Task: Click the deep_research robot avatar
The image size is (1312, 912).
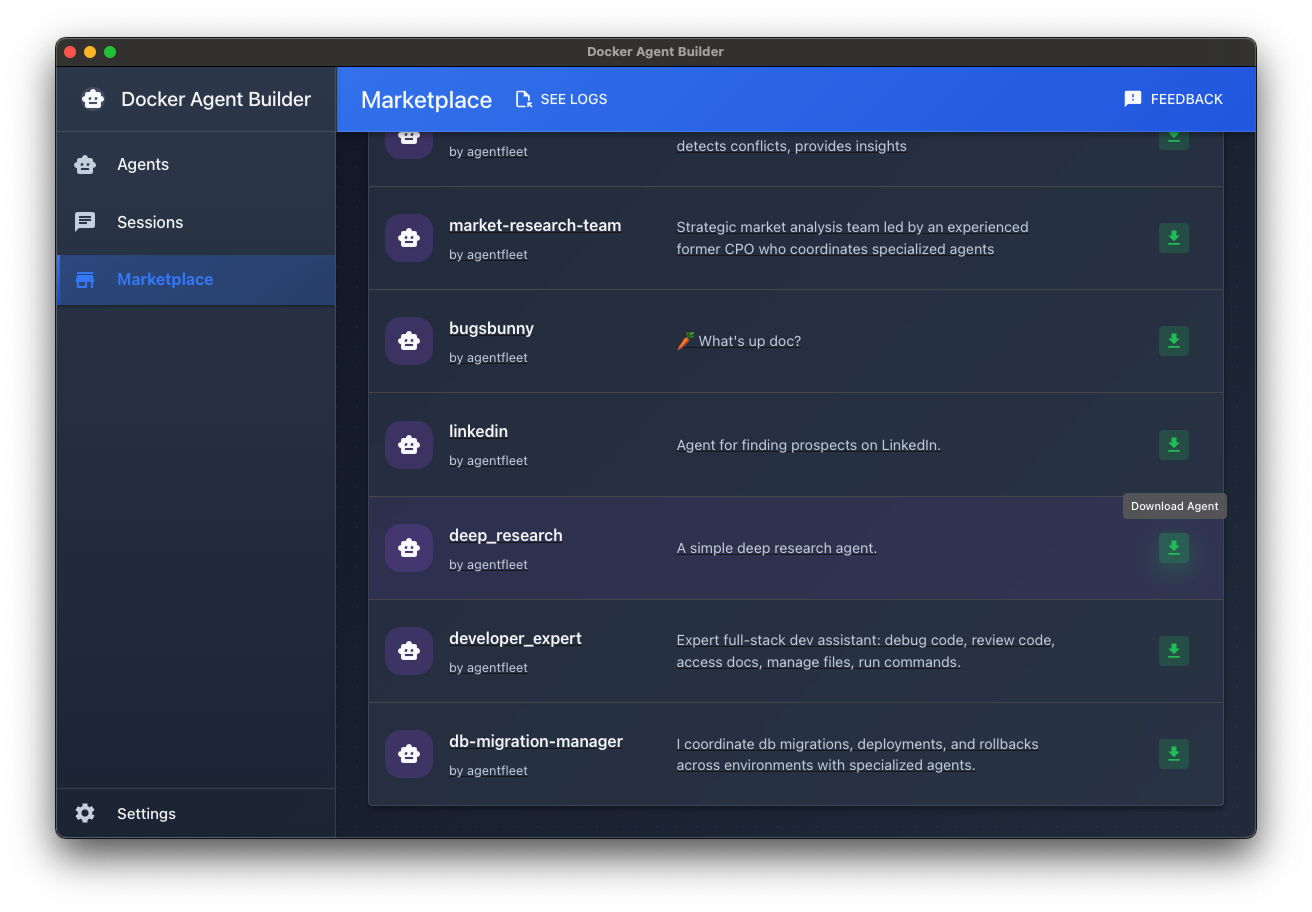Action: coord(409,548)
